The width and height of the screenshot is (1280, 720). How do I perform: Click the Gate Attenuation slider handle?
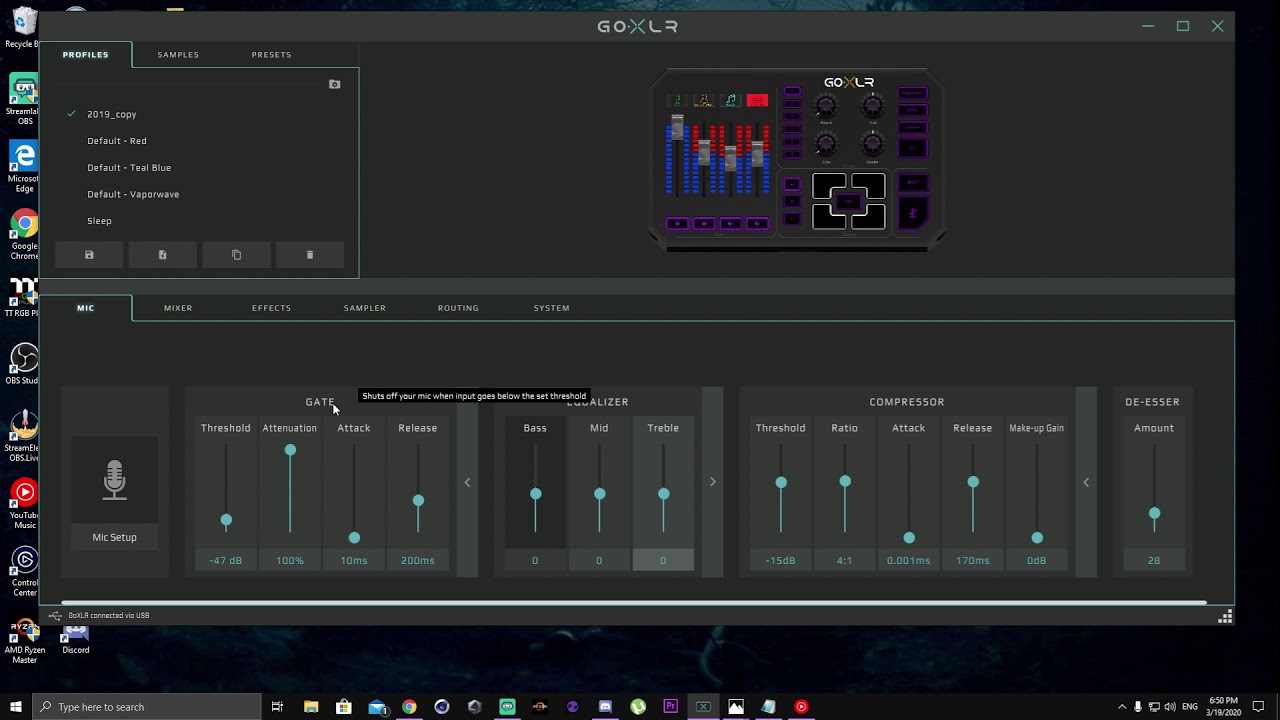290,450
